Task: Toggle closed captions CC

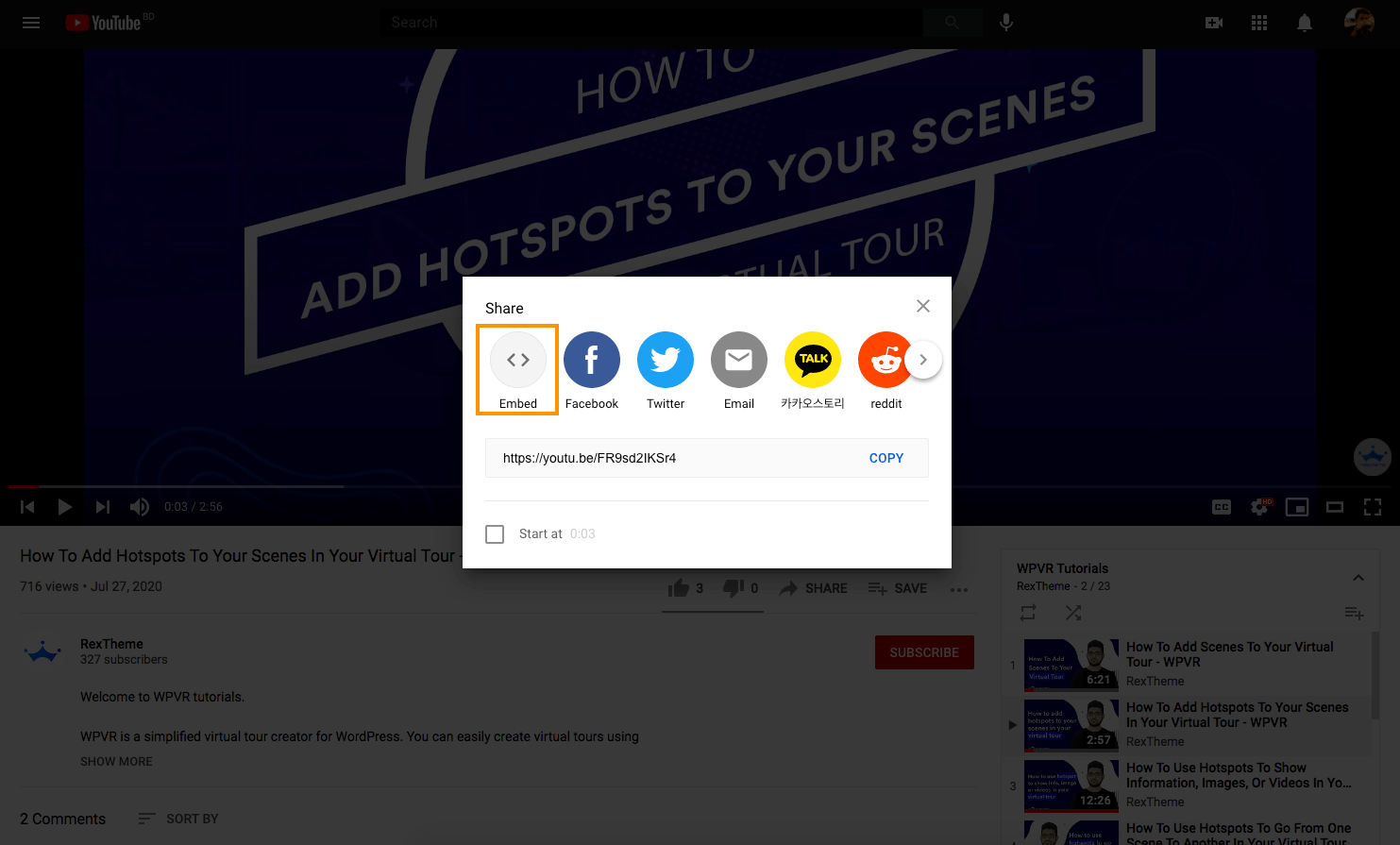Action: pos(1222,507)
